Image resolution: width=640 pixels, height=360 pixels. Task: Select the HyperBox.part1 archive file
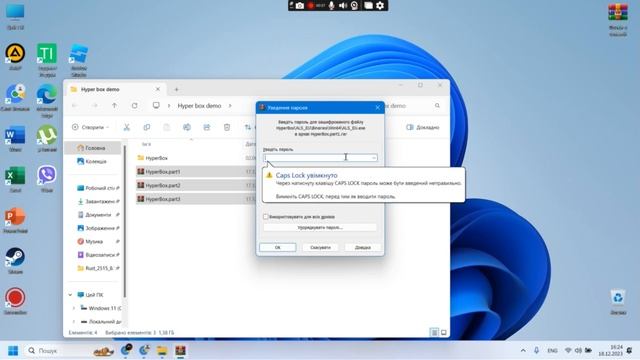point(196,172)
